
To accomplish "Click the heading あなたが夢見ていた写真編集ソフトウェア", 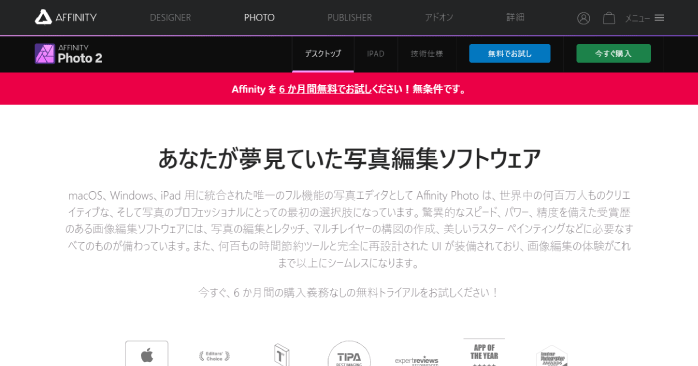I will [349, 159].
